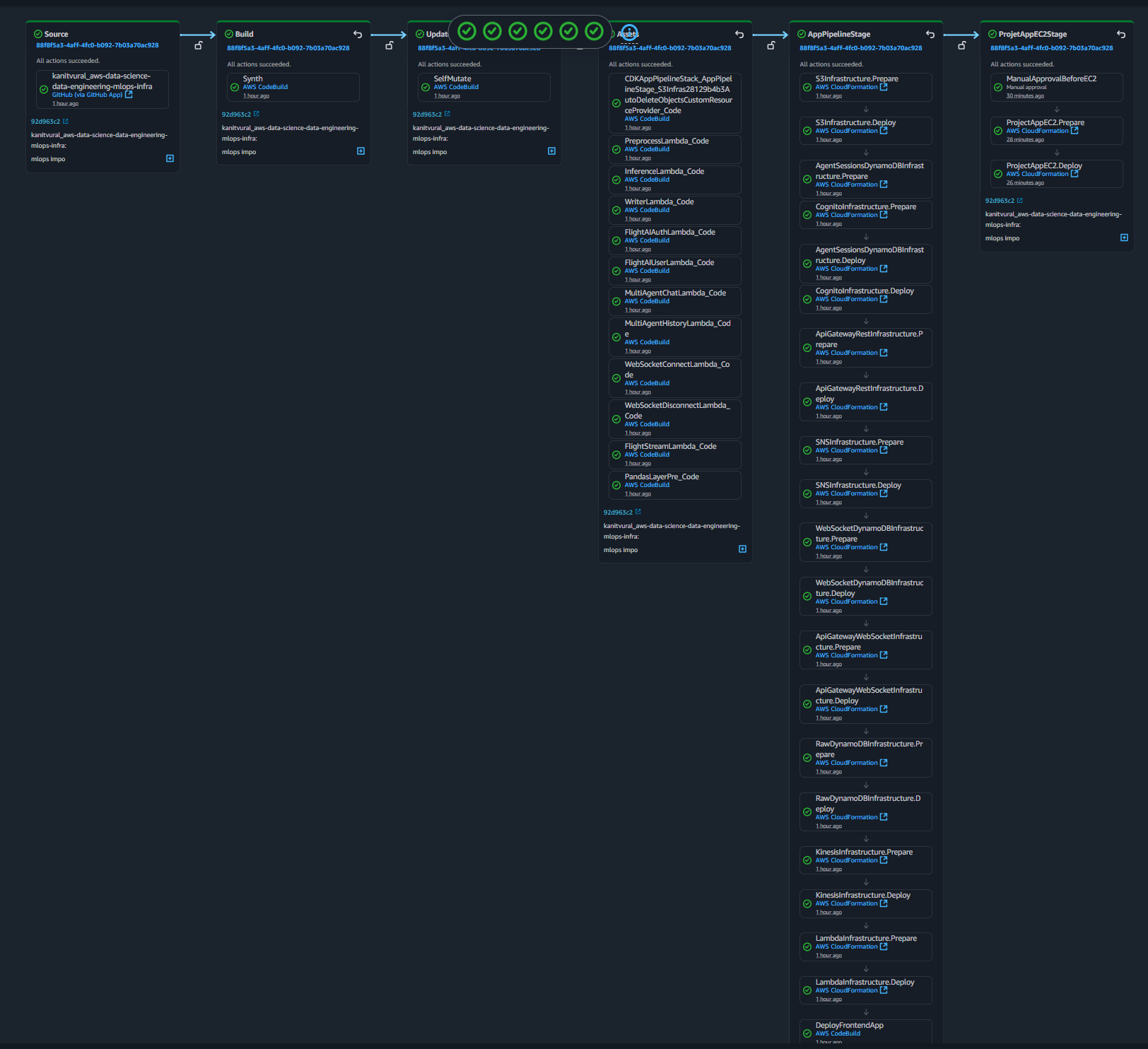
Task: Open AWS CodeBuild link under SelfMutate
Action: pos(456,87)
